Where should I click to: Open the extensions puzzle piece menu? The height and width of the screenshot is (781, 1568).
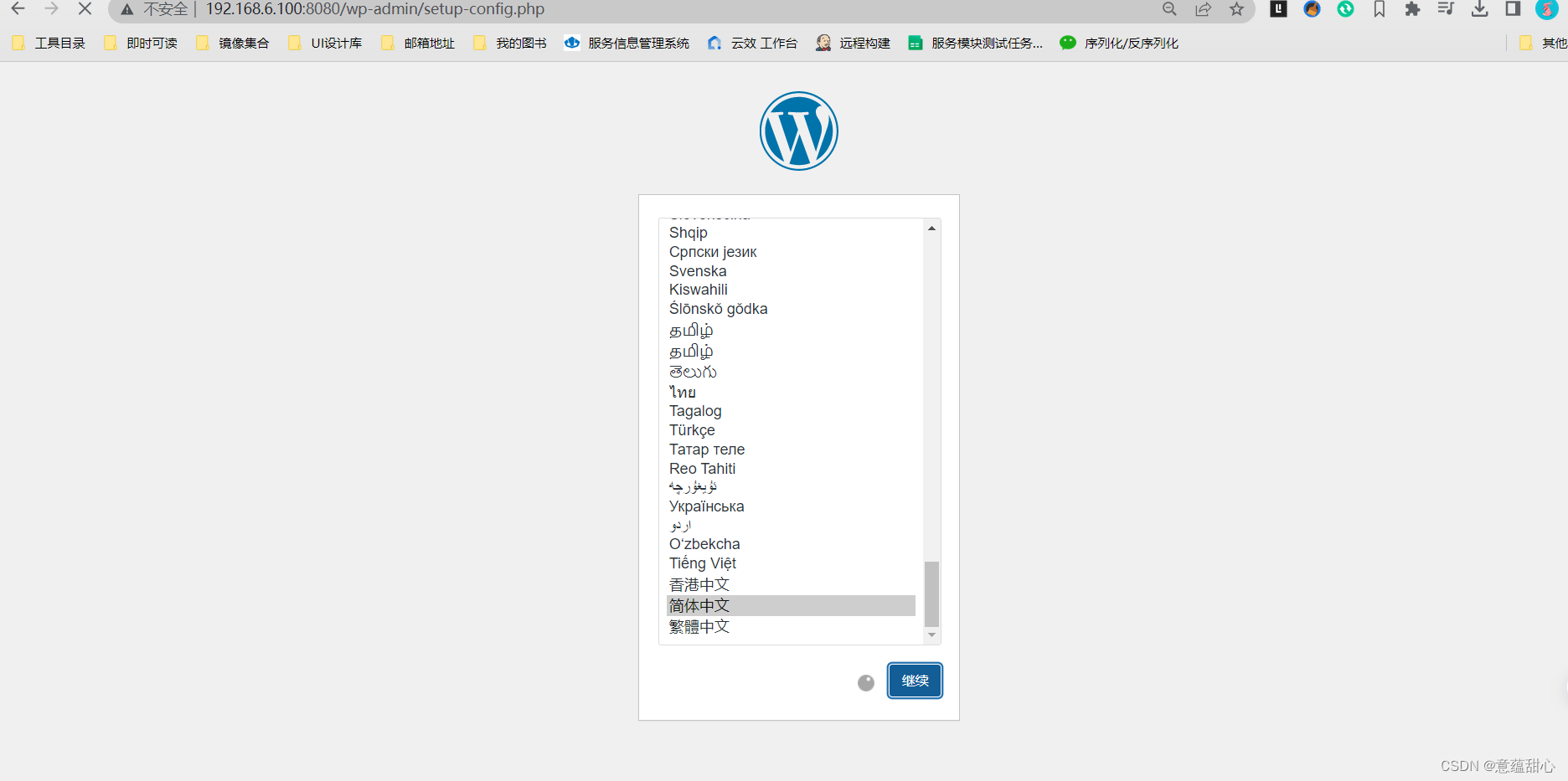1412,9
